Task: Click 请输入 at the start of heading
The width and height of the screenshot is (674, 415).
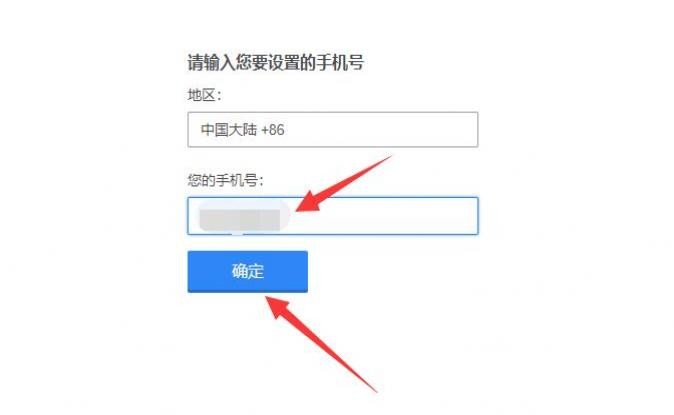Action: click(x=211, y=63)
